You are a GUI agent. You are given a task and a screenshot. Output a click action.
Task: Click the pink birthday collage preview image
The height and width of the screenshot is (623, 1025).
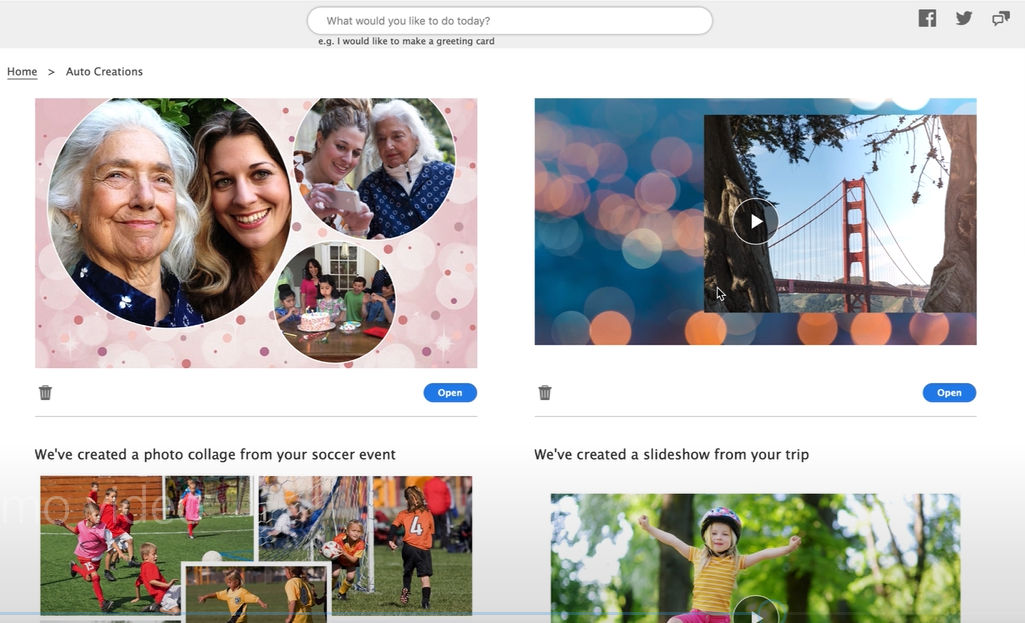(x=255, y=231)
